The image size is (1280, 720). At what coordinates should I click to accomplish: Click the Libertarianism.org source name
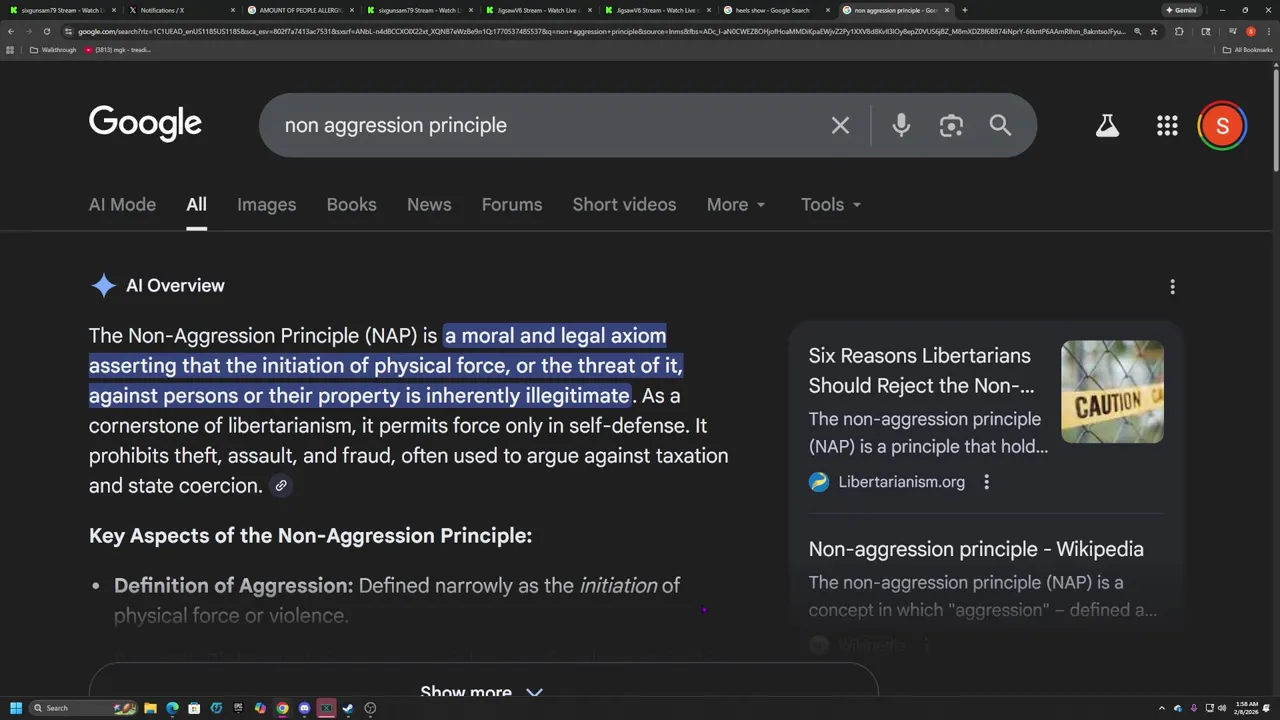tap(901, 482)
